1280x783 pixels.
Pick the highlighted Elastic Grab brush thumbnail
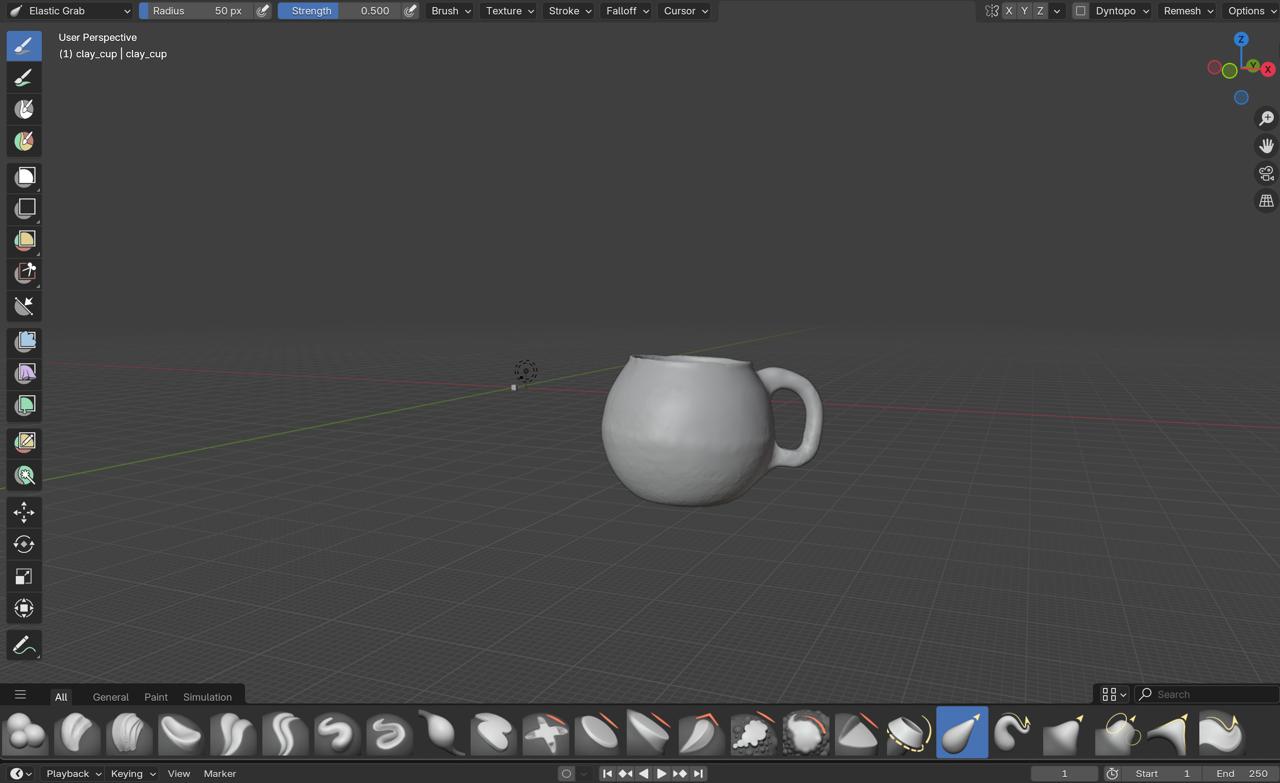point(961,733)
